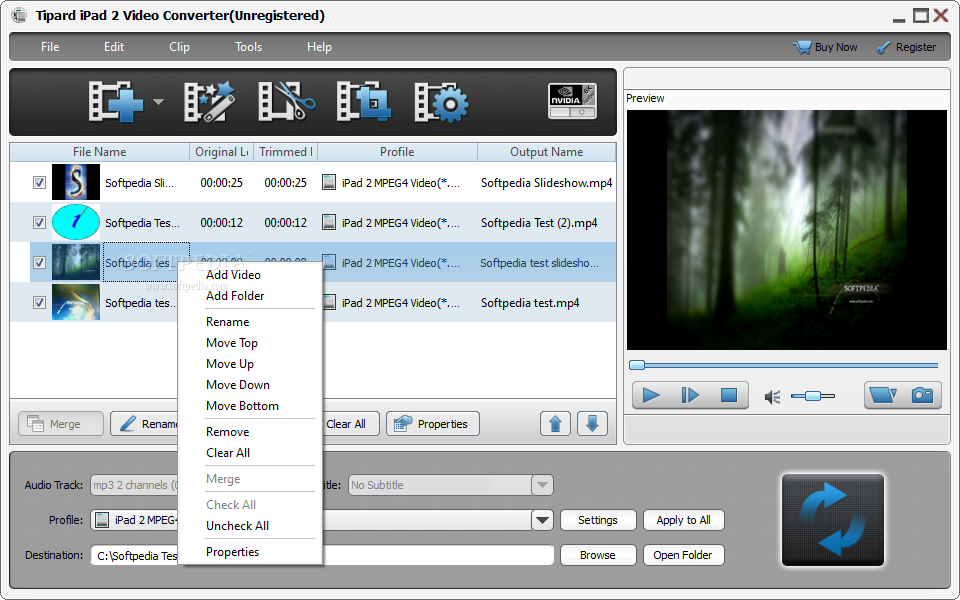
Task: Toggle the NVIDIA acceleration switch
Action: click(x=572, y=101)
